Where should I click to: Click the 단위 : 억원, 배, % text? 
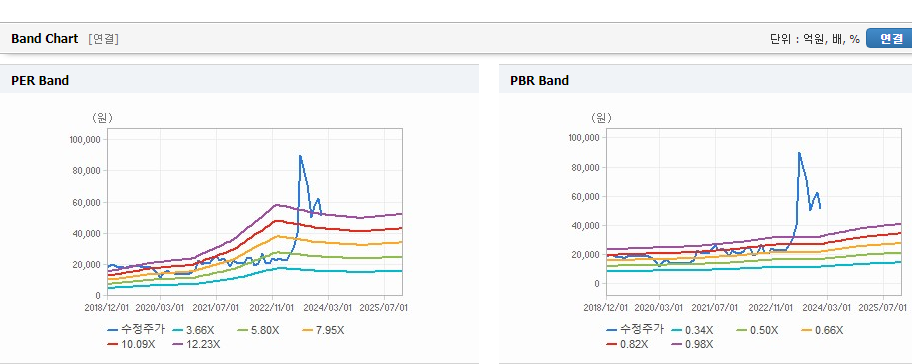(814, 39)
